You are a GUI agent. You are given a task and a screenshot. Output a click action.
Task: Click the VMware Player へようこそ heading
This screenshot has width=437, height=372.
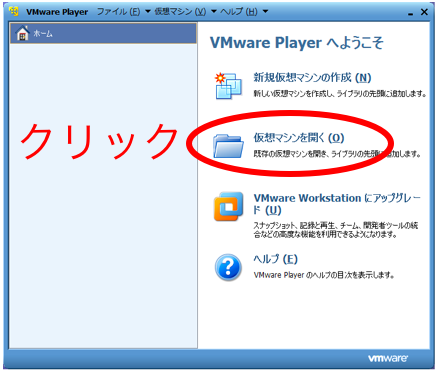(x=297, y=43)
